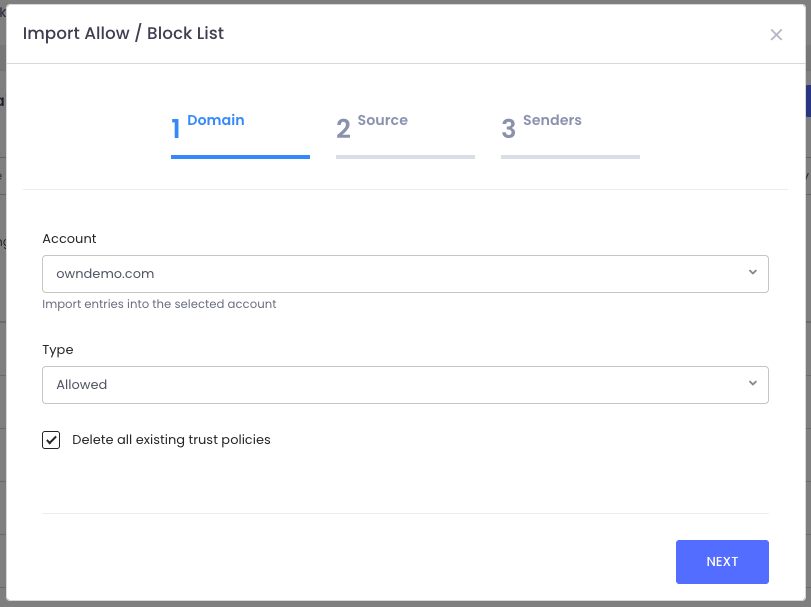Open the Account dropdown showing owndemo.com
The image size is (811, 607).
pyautogui.click(x=390, y=273)
